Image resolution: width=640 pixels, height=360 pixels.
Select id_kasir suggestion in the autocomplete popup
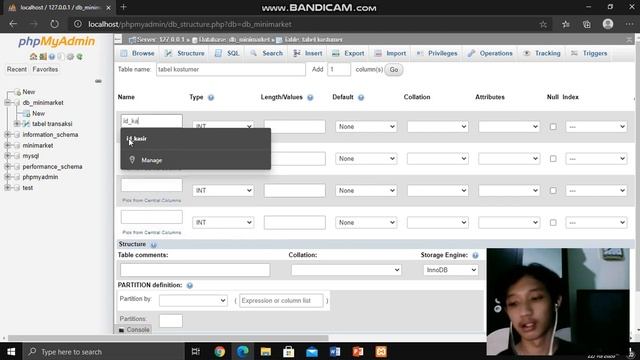click(x=196, y=139)
